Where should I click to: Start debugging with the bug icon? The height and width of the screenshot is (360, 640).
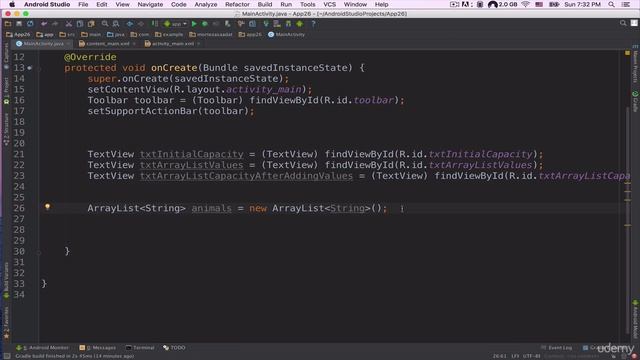(x=205, y=24)
